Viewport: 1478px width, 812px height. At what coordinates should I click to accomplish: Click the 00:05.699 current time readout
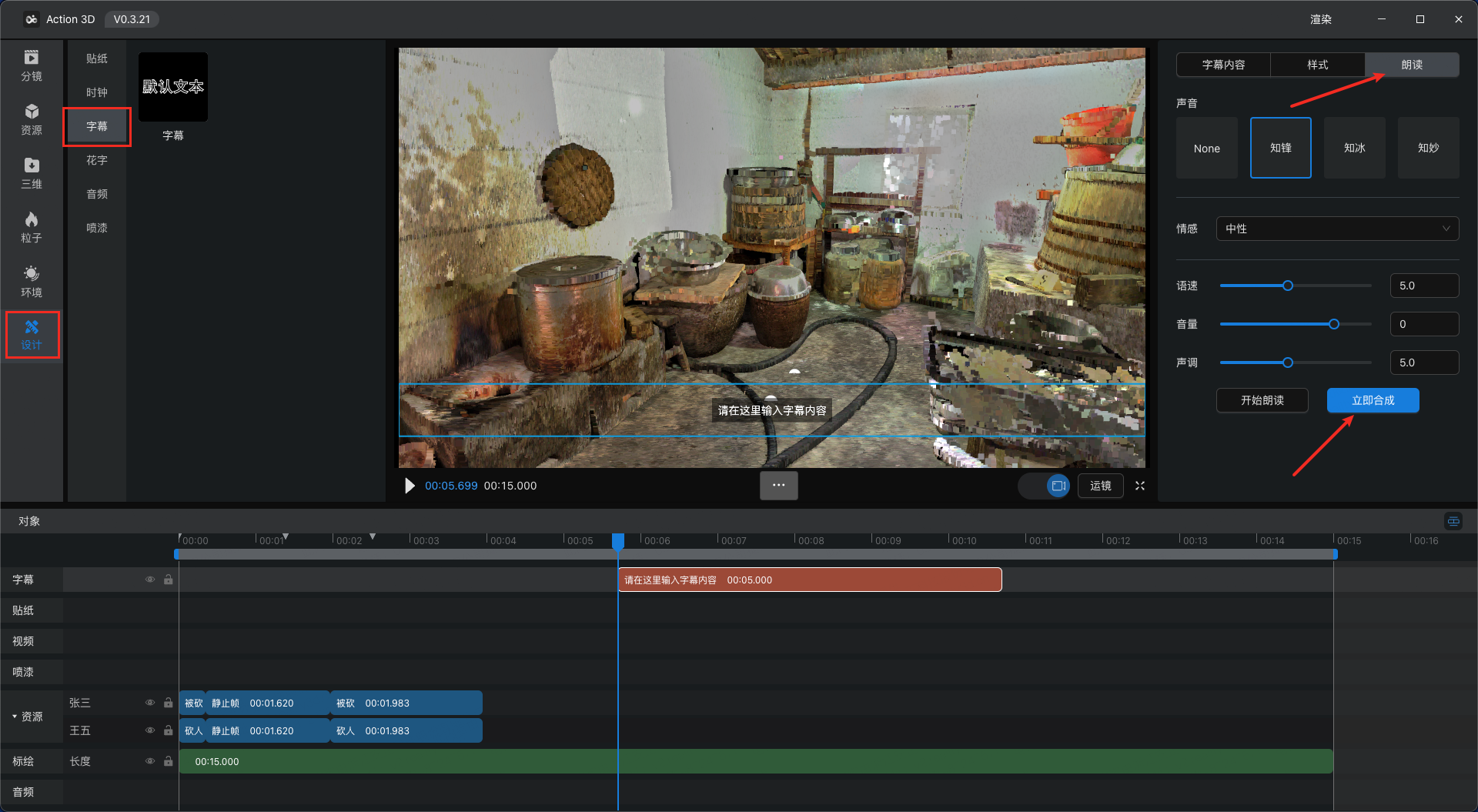point(451,486)
